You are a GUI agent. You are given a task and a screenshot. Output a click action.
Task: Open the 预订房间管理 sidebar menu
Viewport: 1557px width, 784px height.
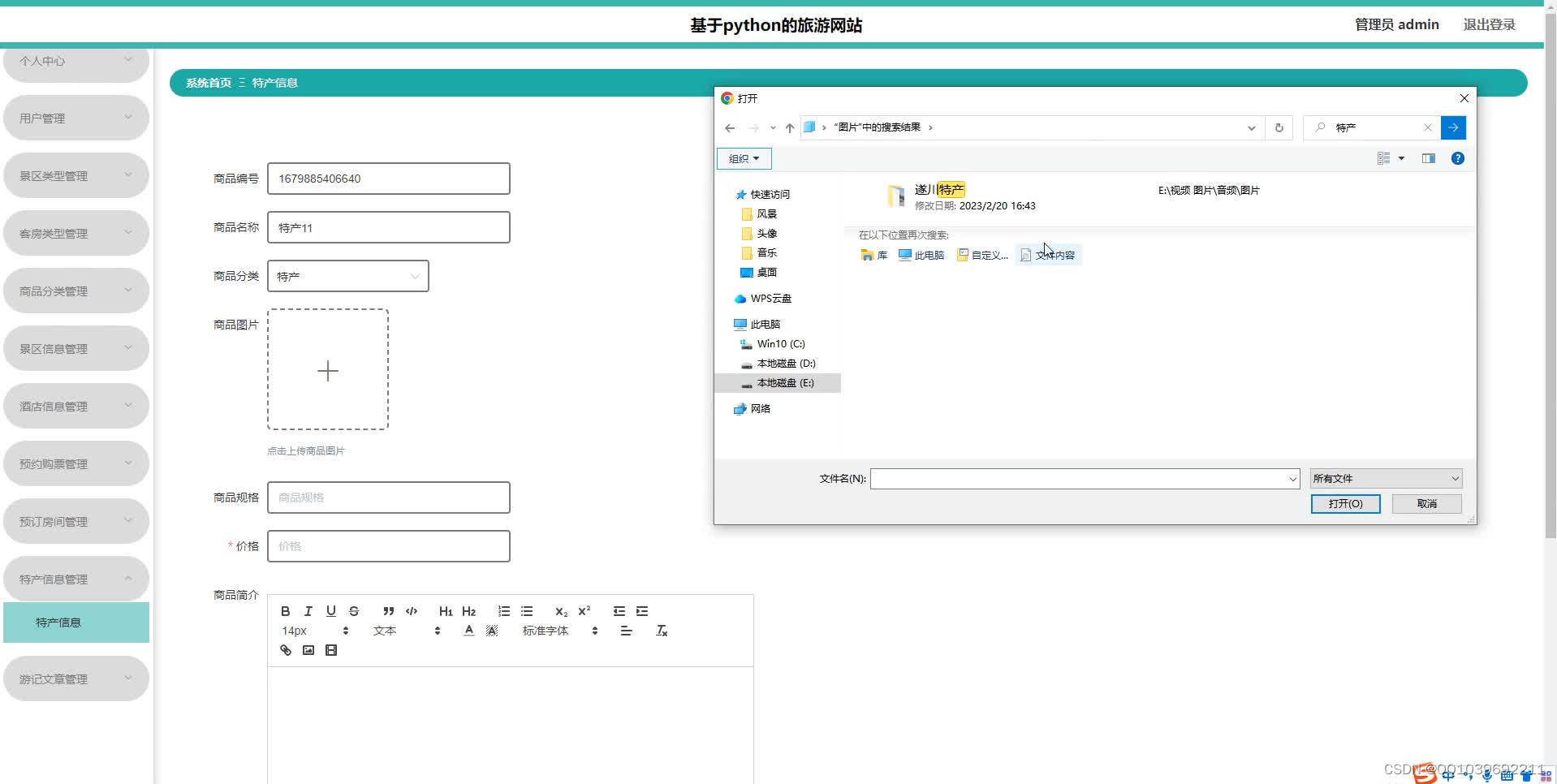coord(76,521)
